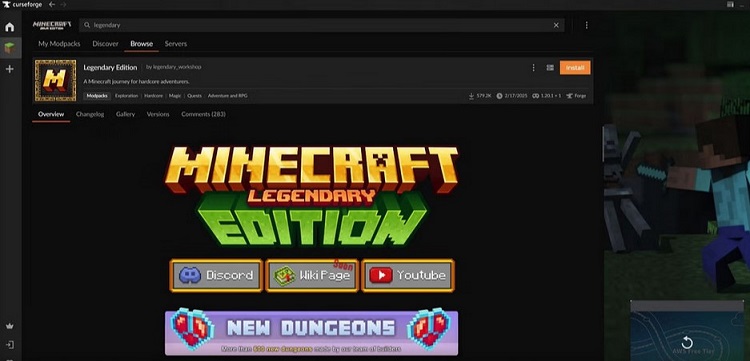The height and width of the screenshot is (361, 750).
Task: Open the Gallery tab
Action: point(125,114)
